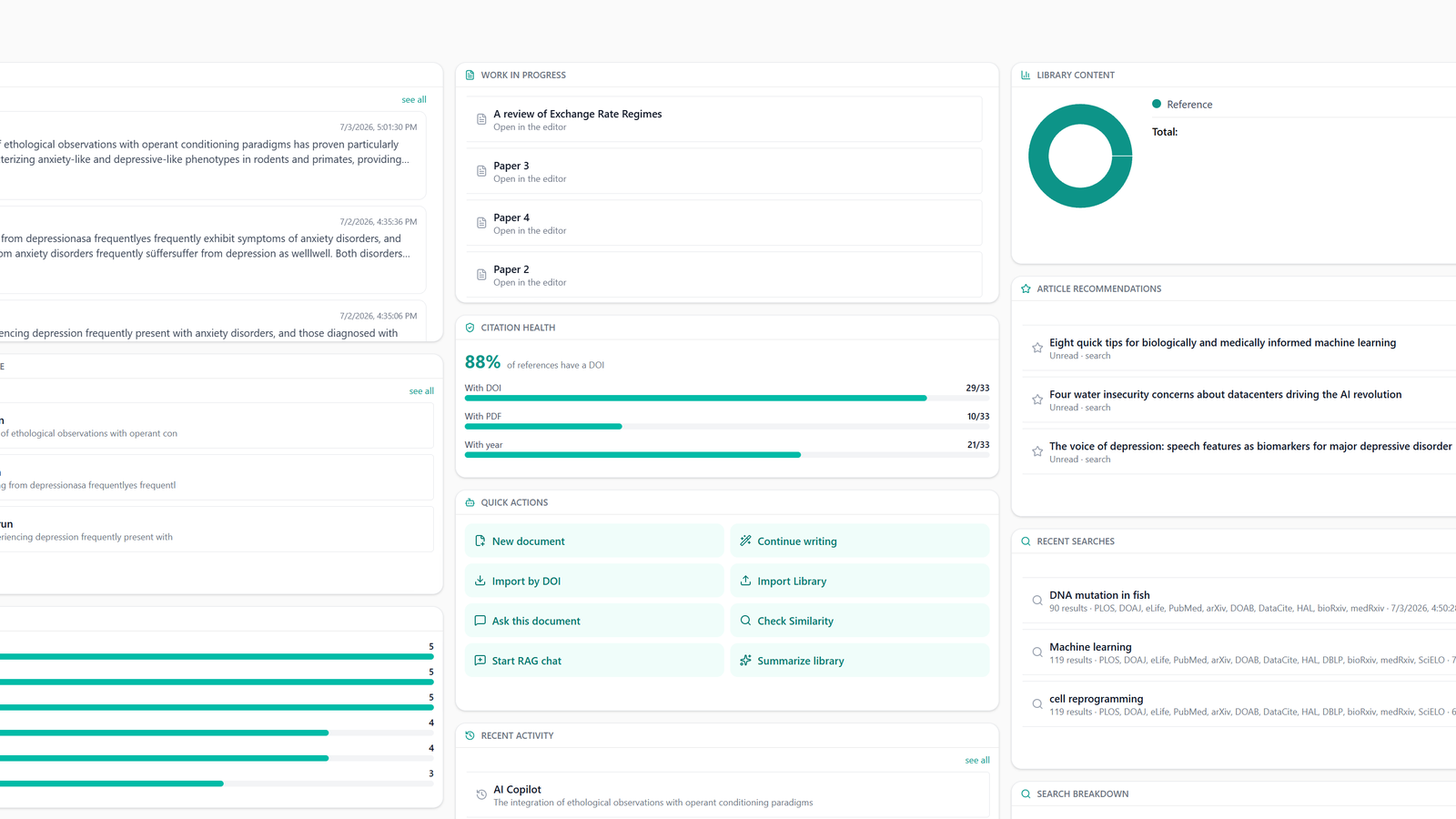Click the Import Library upload icon

[x=745, y=581]
